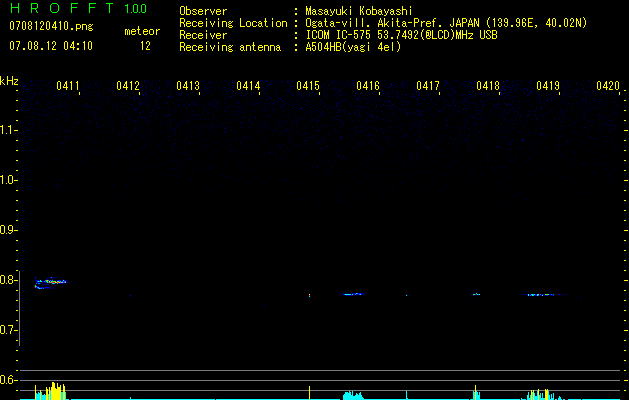Click the cyan intensity bars before 0416
629x400 pixels.
[353, 396]
